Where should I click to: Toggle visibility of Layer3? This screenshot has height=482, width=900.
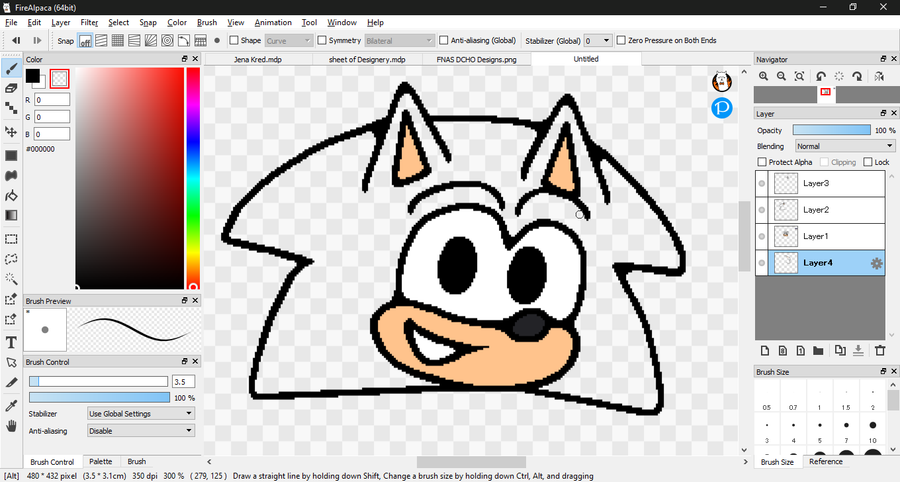coord(762,184)
